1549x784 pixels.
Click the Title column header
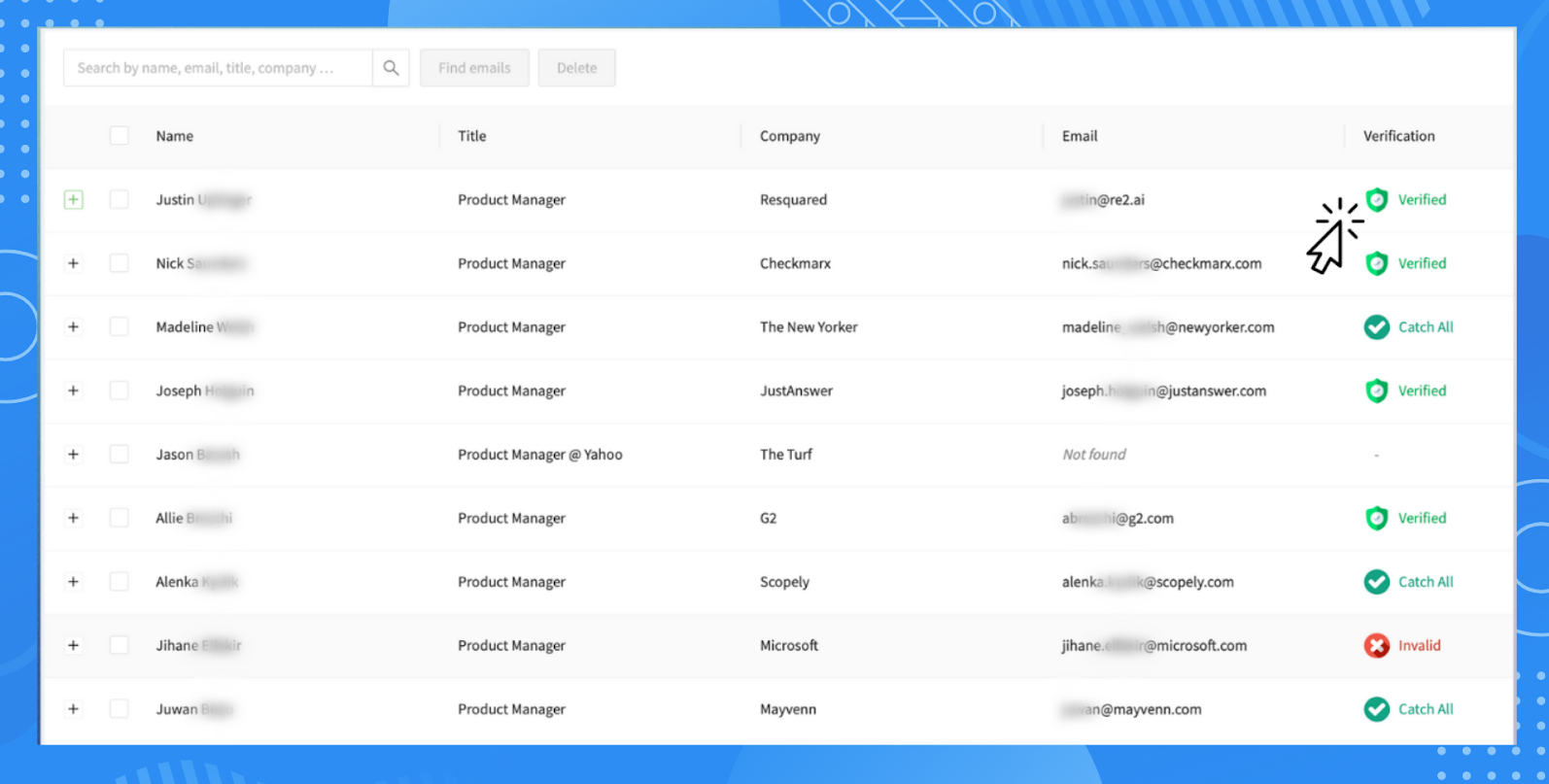(x=472, y=136)
